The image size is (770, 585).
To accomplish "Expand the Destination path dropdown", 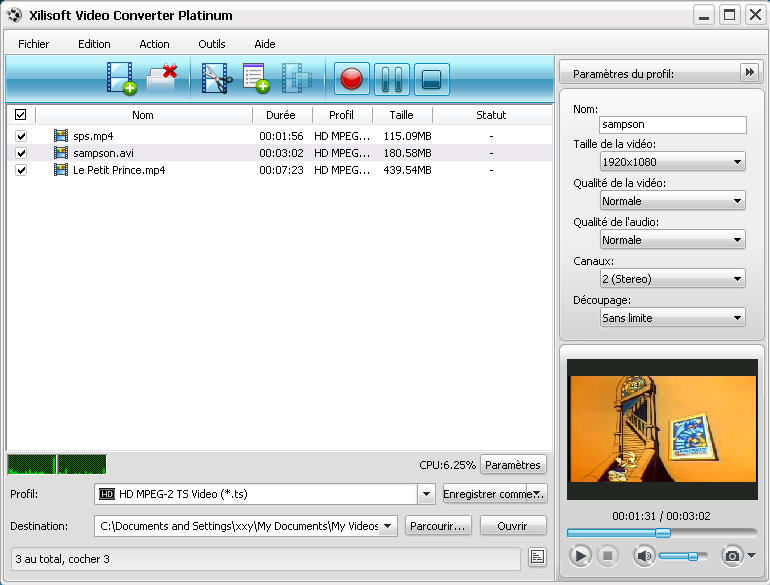I will [387, 526].
